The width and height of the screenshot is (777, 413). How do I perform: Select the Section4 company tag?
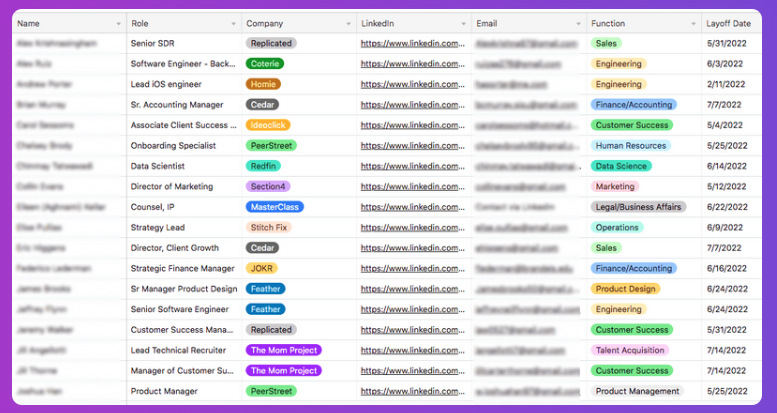click(x=268, y=186)
